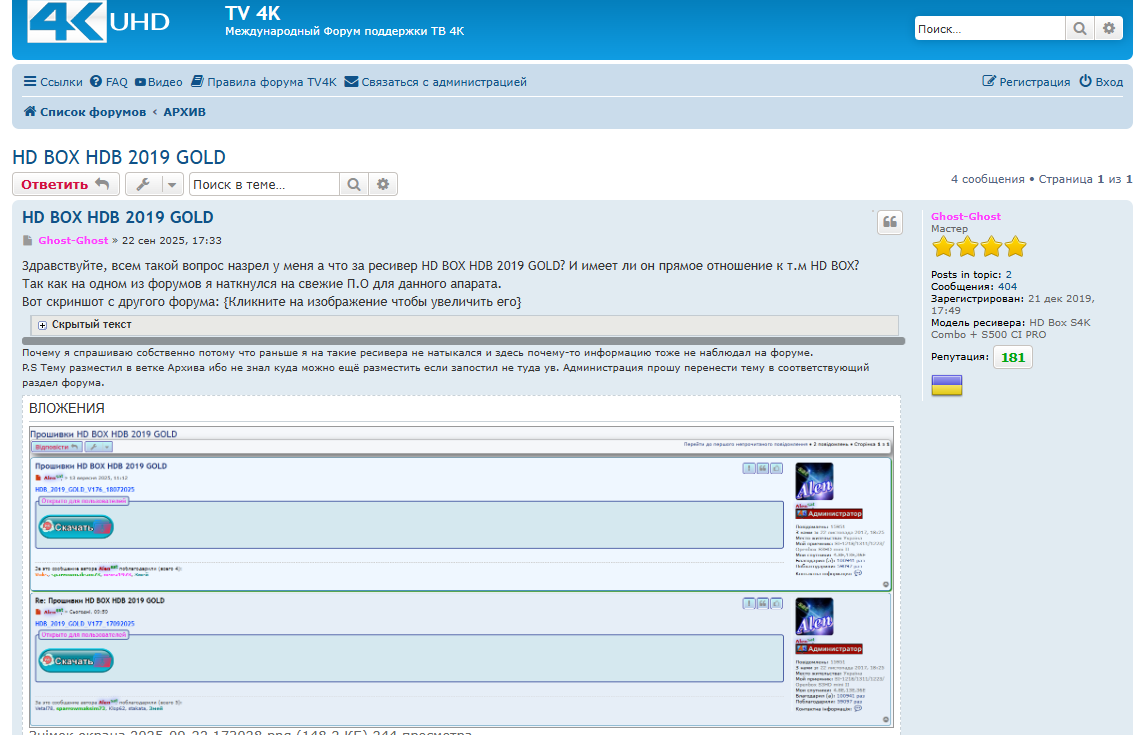Click the Ответить reply button
The height and width of the screenshot is (735, 1144).
(65, 184)
